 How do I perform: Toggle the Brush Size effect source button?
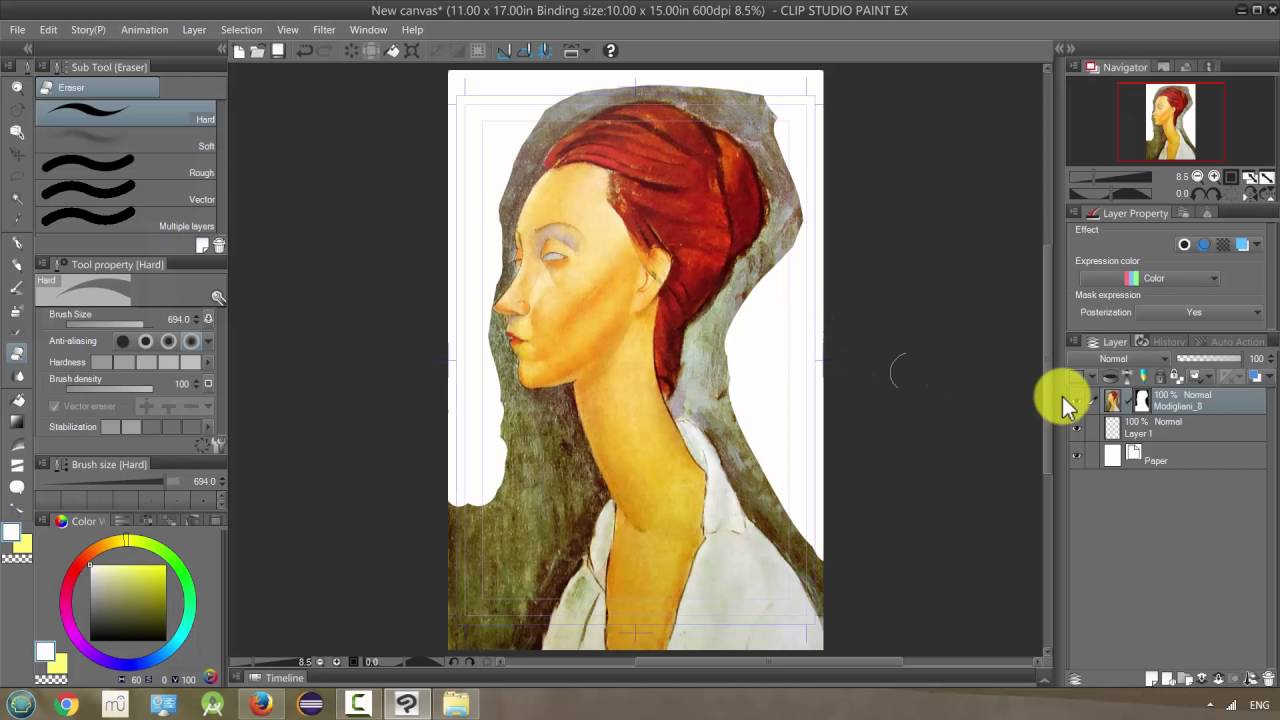(x=208, y=319)
